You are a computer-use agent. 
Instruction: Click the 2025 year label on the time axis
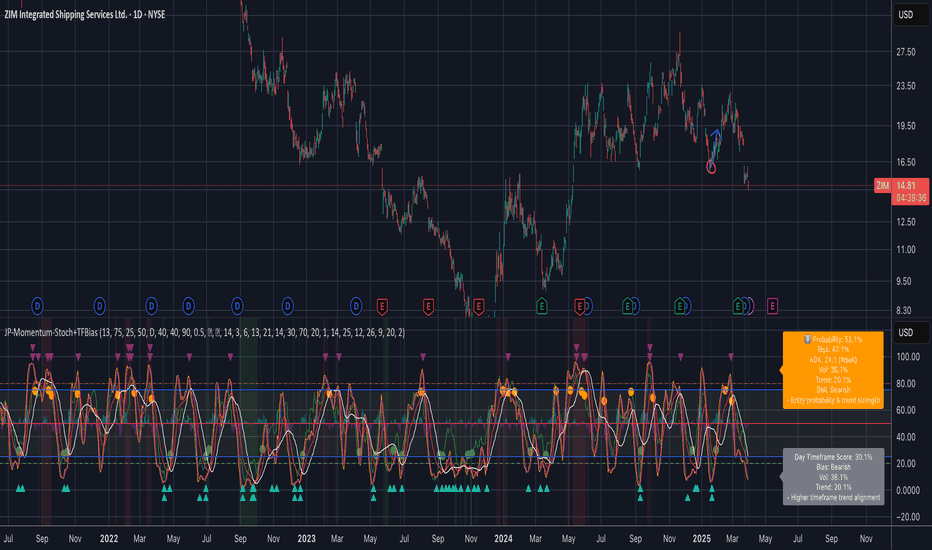point(702,539)
